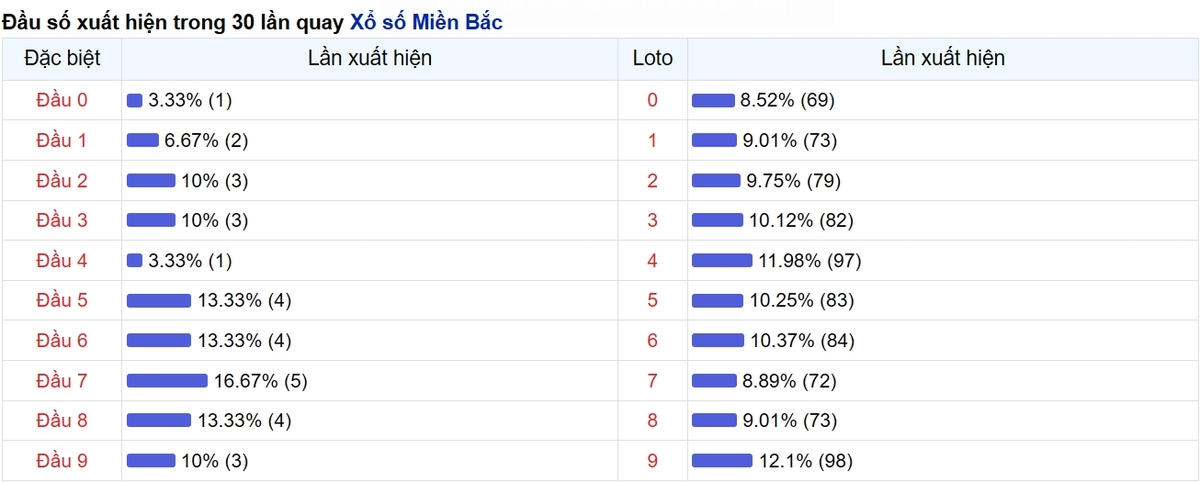Click the Loto column header
The image size is (1200, 483).
[653, 58]
